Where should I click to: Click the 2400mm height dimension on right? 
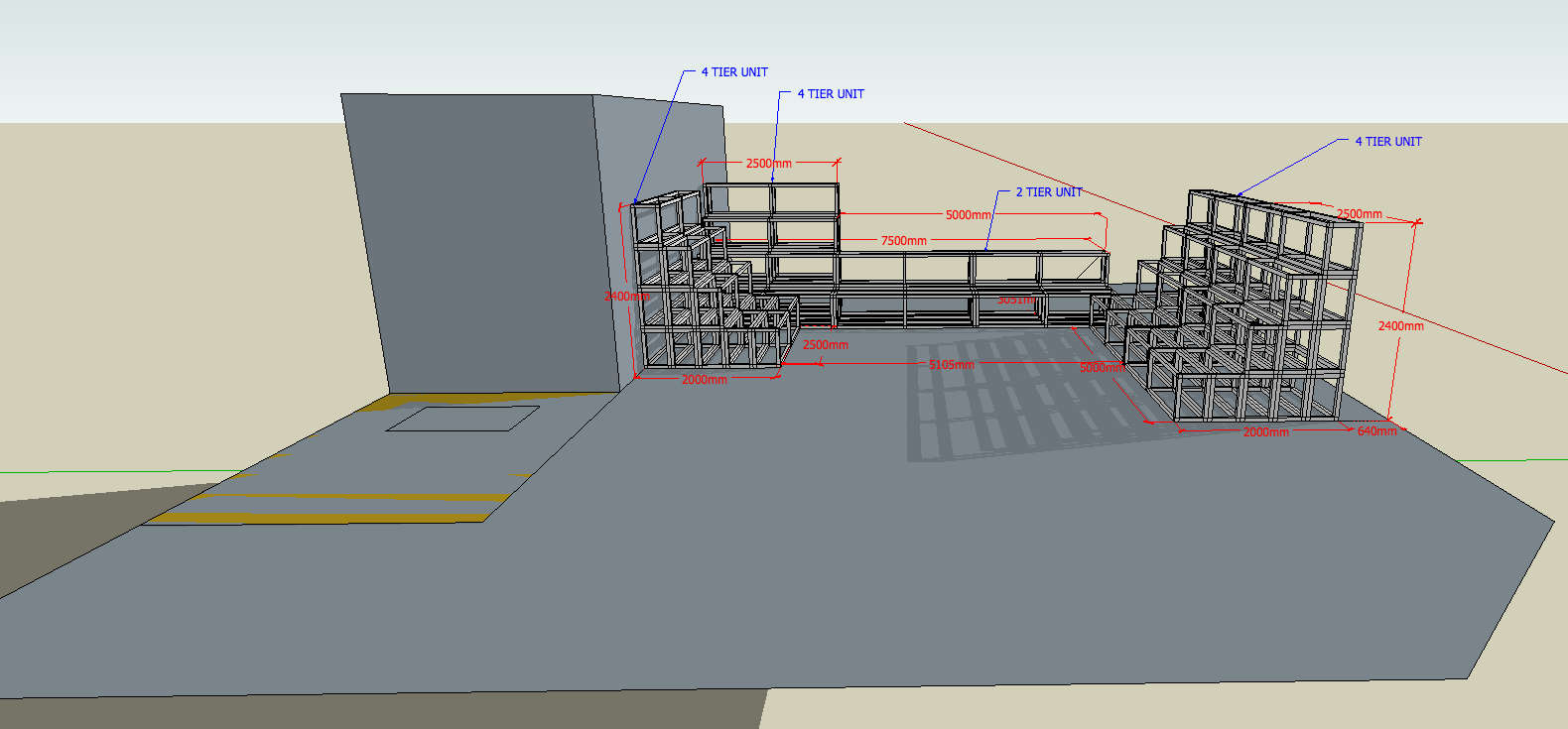pos(1400,326)
